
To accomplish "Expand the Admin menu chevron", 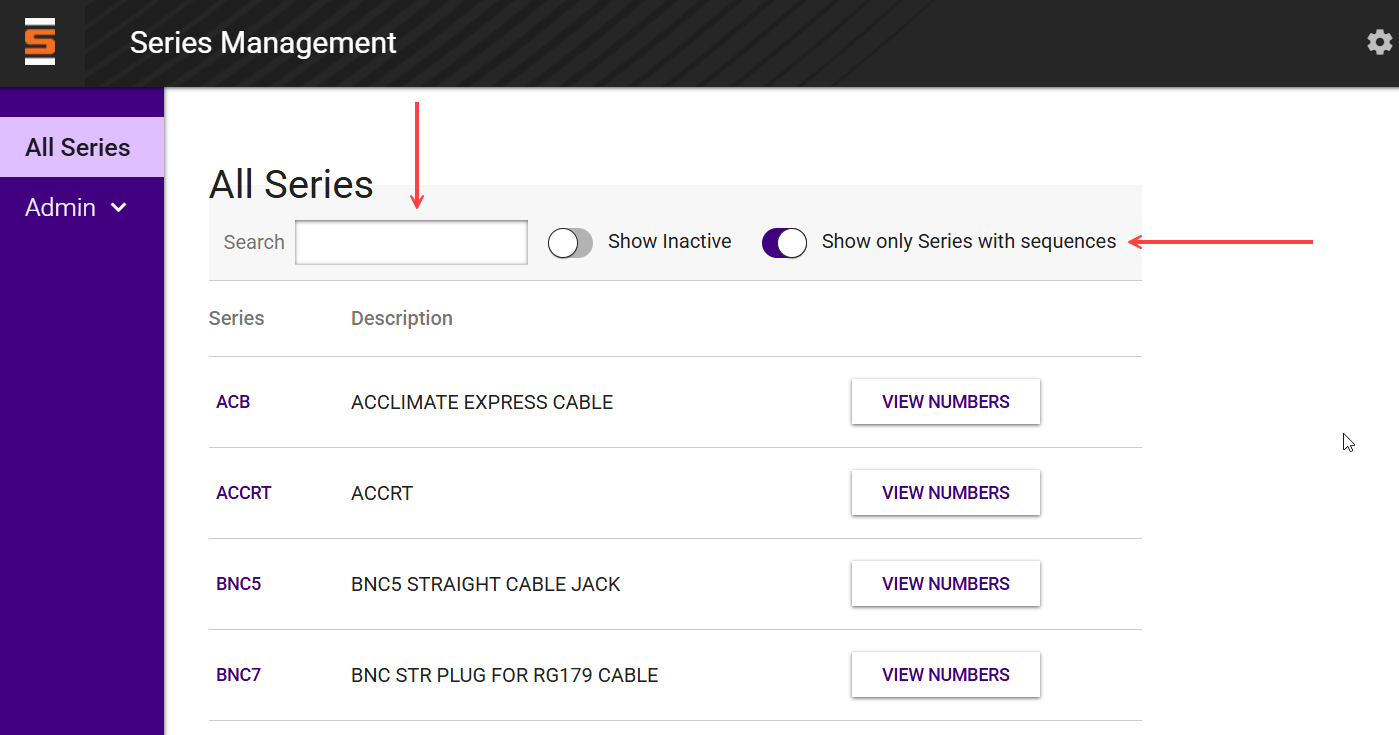I will point(119,207).
